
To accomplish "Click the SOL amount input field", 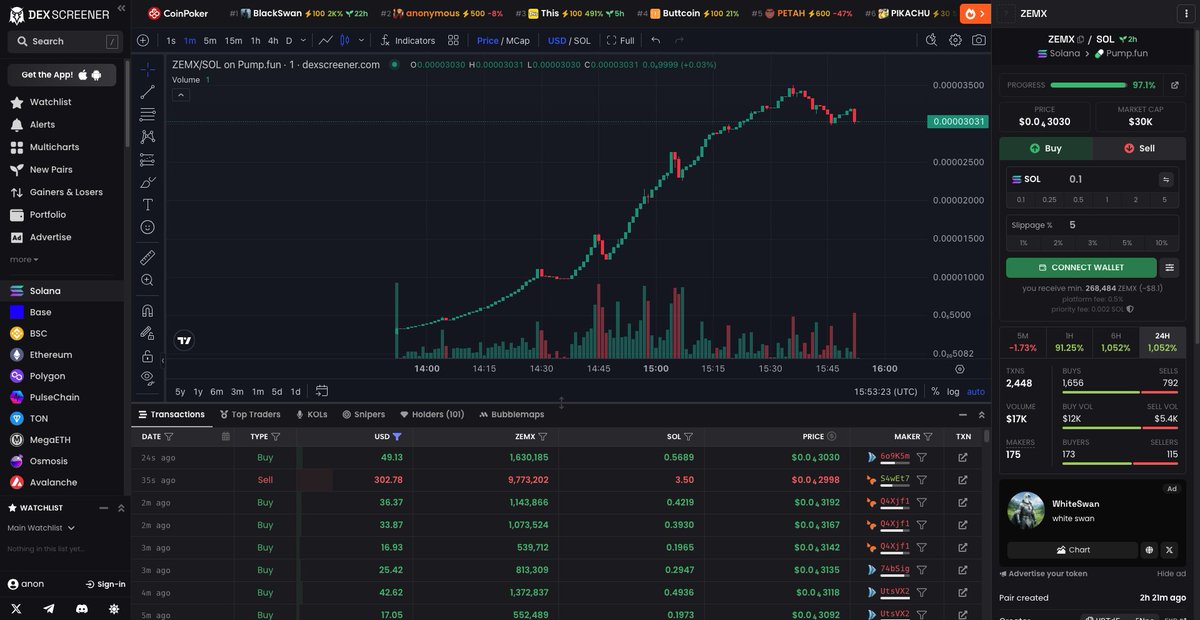I will pos(1110,179).
